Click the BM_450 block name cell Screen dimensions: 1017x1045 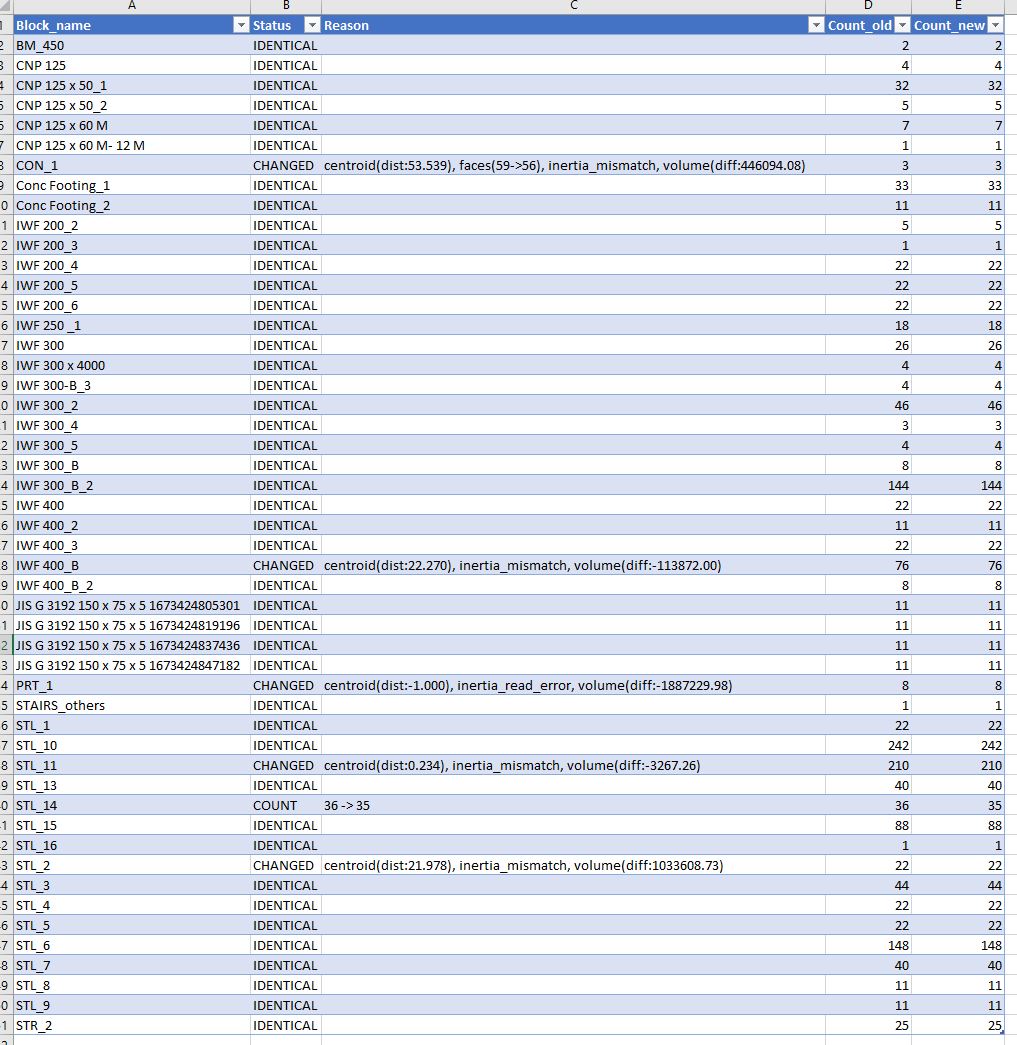[x=131, y=45]
